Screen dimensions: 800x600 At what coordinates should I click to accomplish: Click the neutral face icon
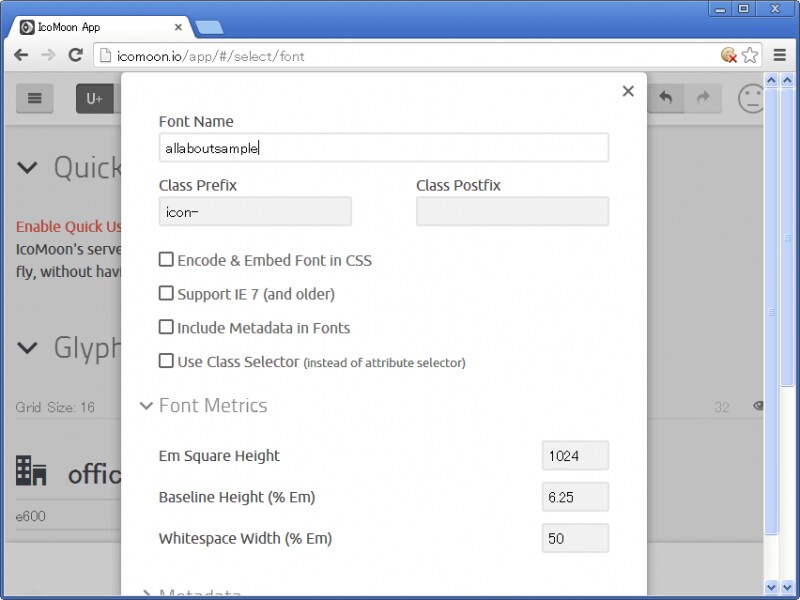pos(751,98)
